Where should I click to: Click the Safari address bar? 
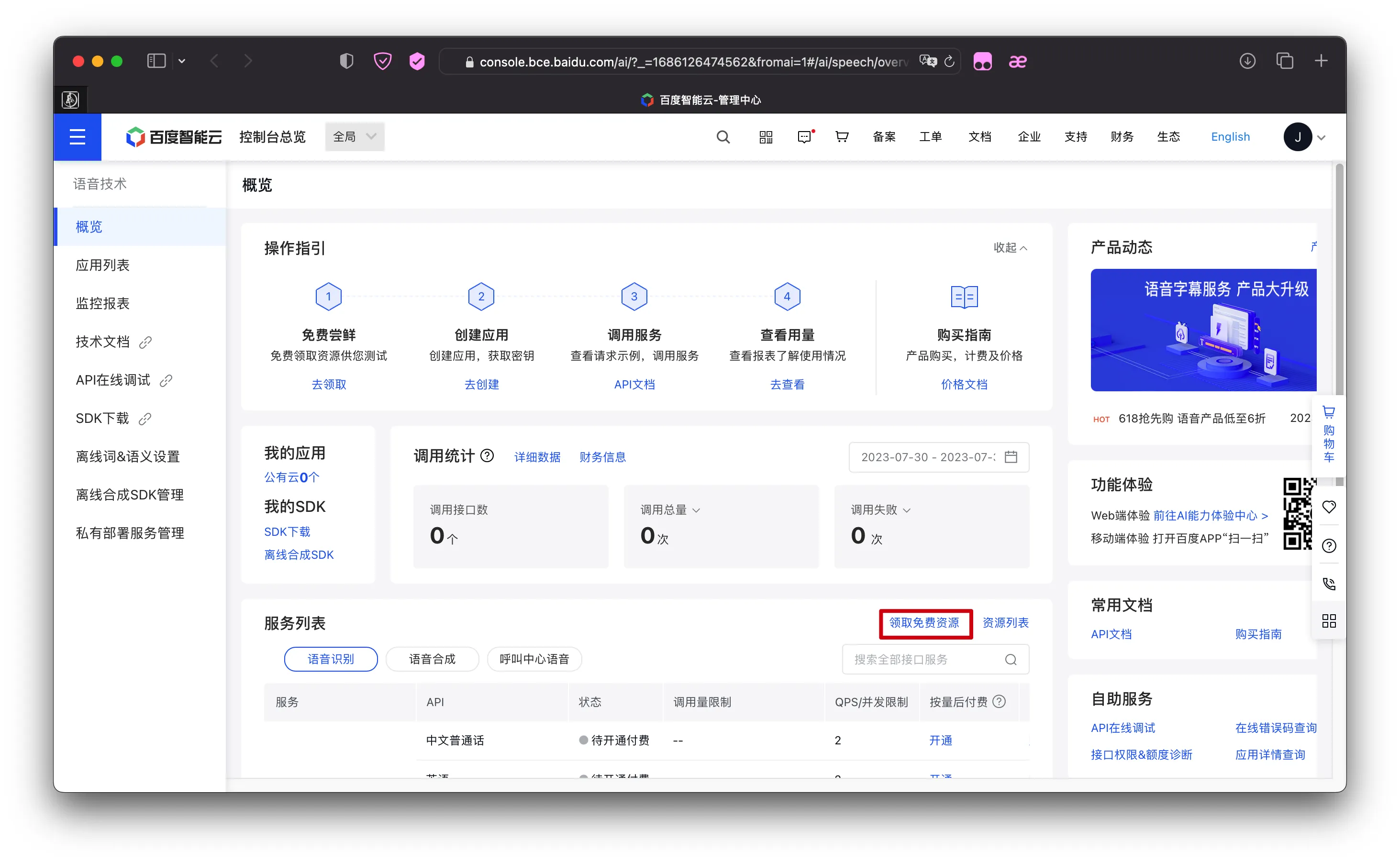pos(700,62)
